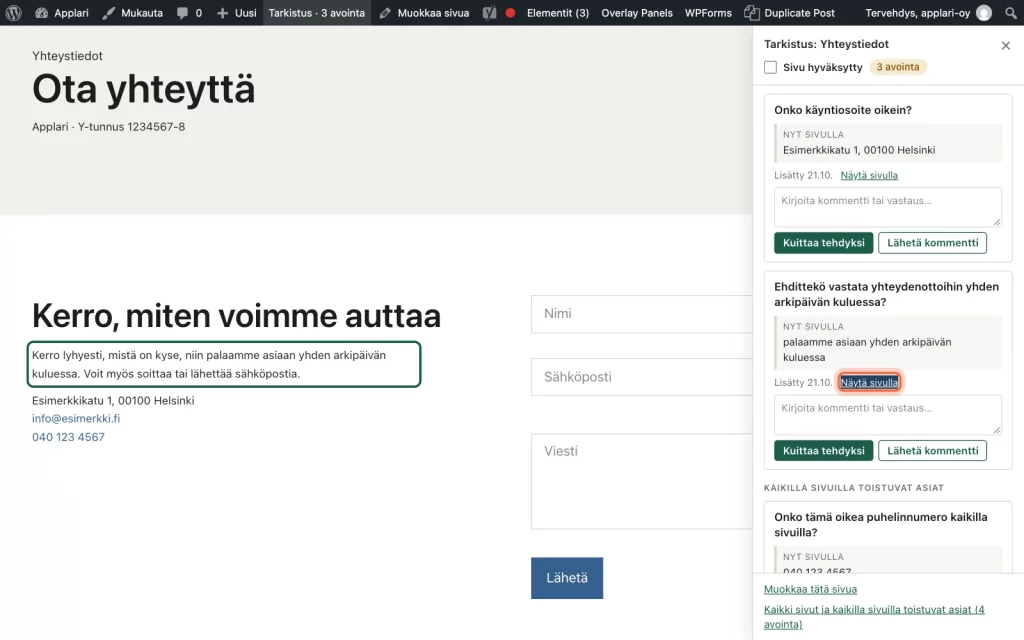The image size is (1024, 640).
Task: Click the Kerro, miten voimme auttaa heading
Action: [x=236, y=316]
